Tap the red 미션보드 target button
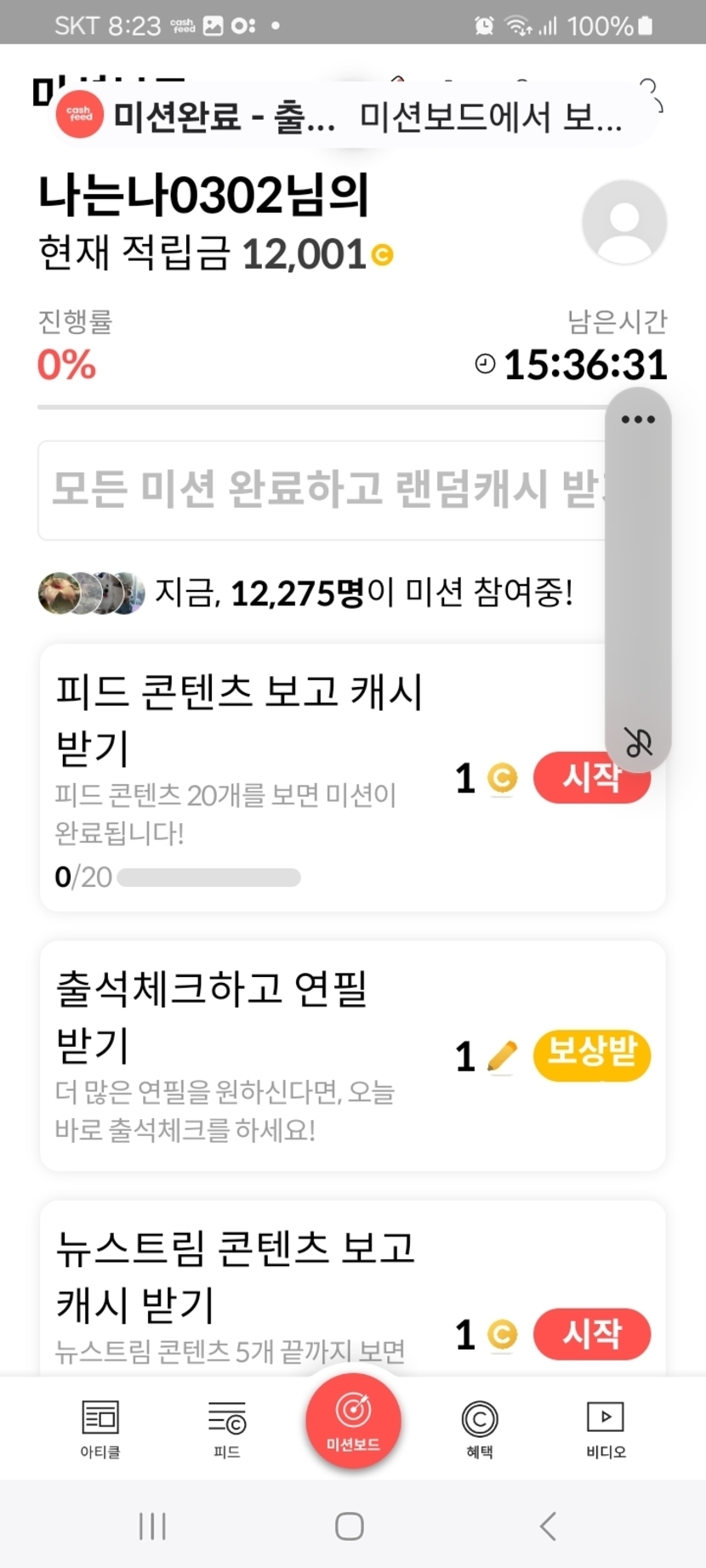The image size is (706, 1568). [x=353, y=1420]
